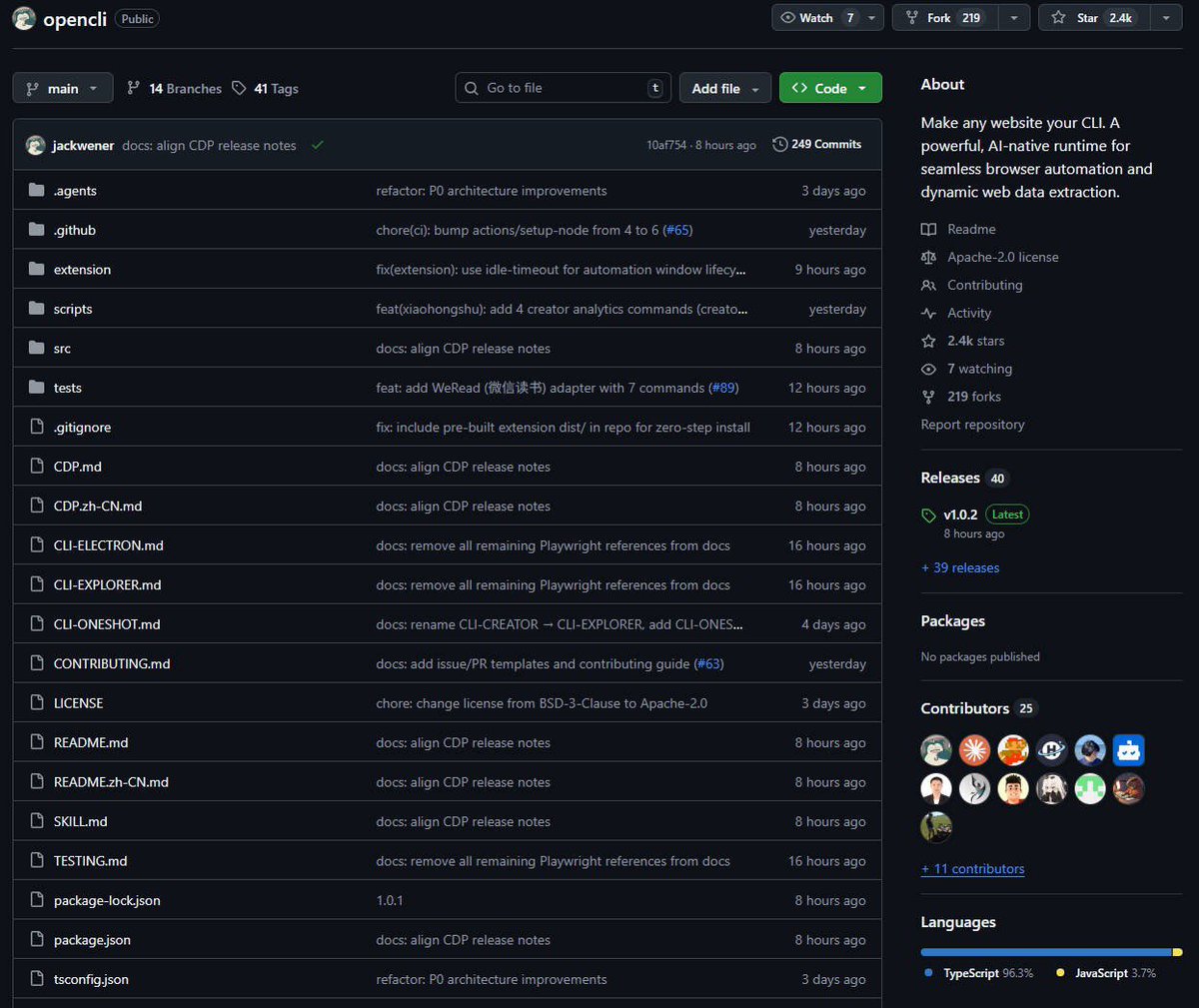Click the tag icon beside 41 Tags

pyautogui.click(x=239, y=88)
